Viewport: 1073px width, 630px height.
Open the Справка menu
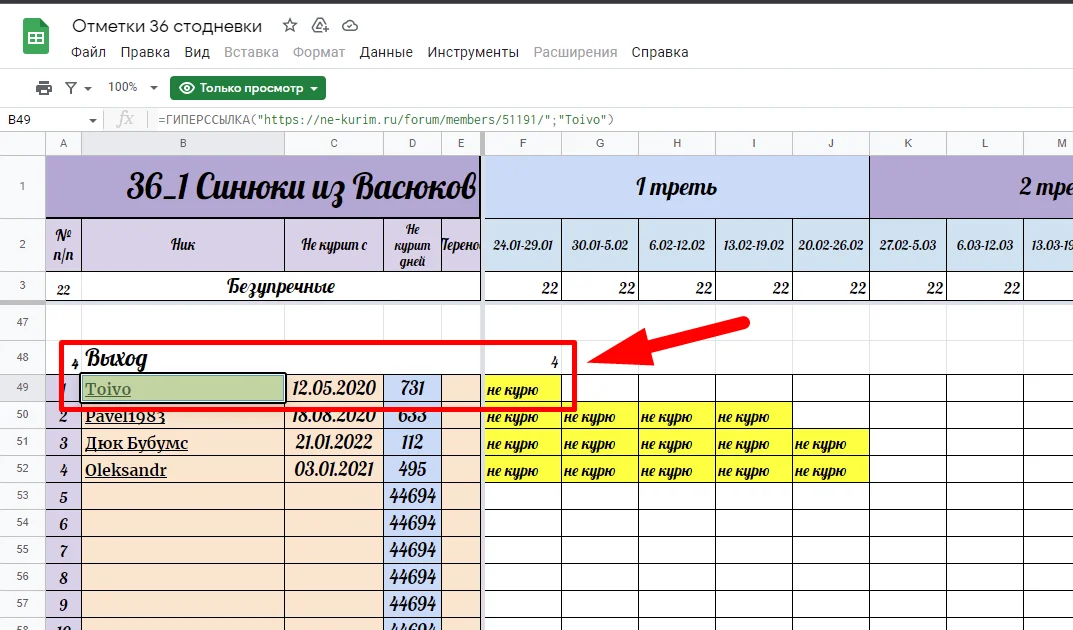pyautogui.click(x=659, y=52)
